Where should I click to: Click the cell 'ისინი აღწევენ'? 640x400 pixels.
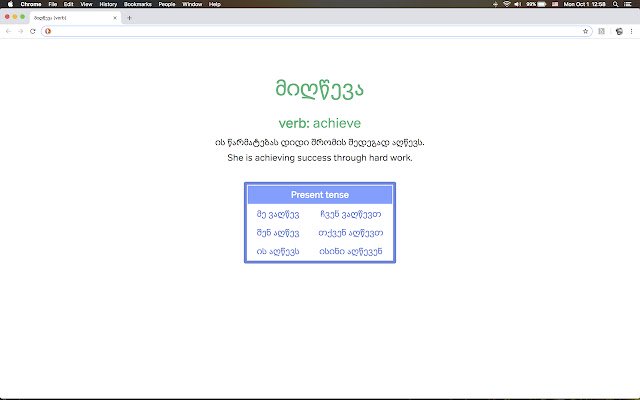[351, 251]
